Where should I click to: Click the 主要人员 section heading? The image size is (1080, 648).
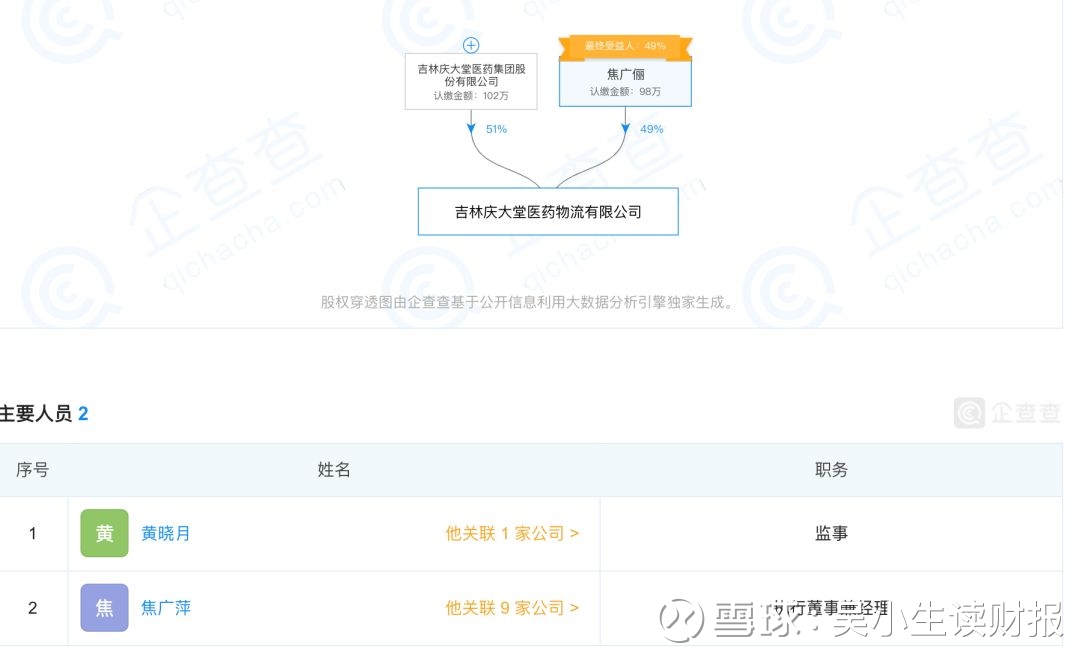(38, 413)
